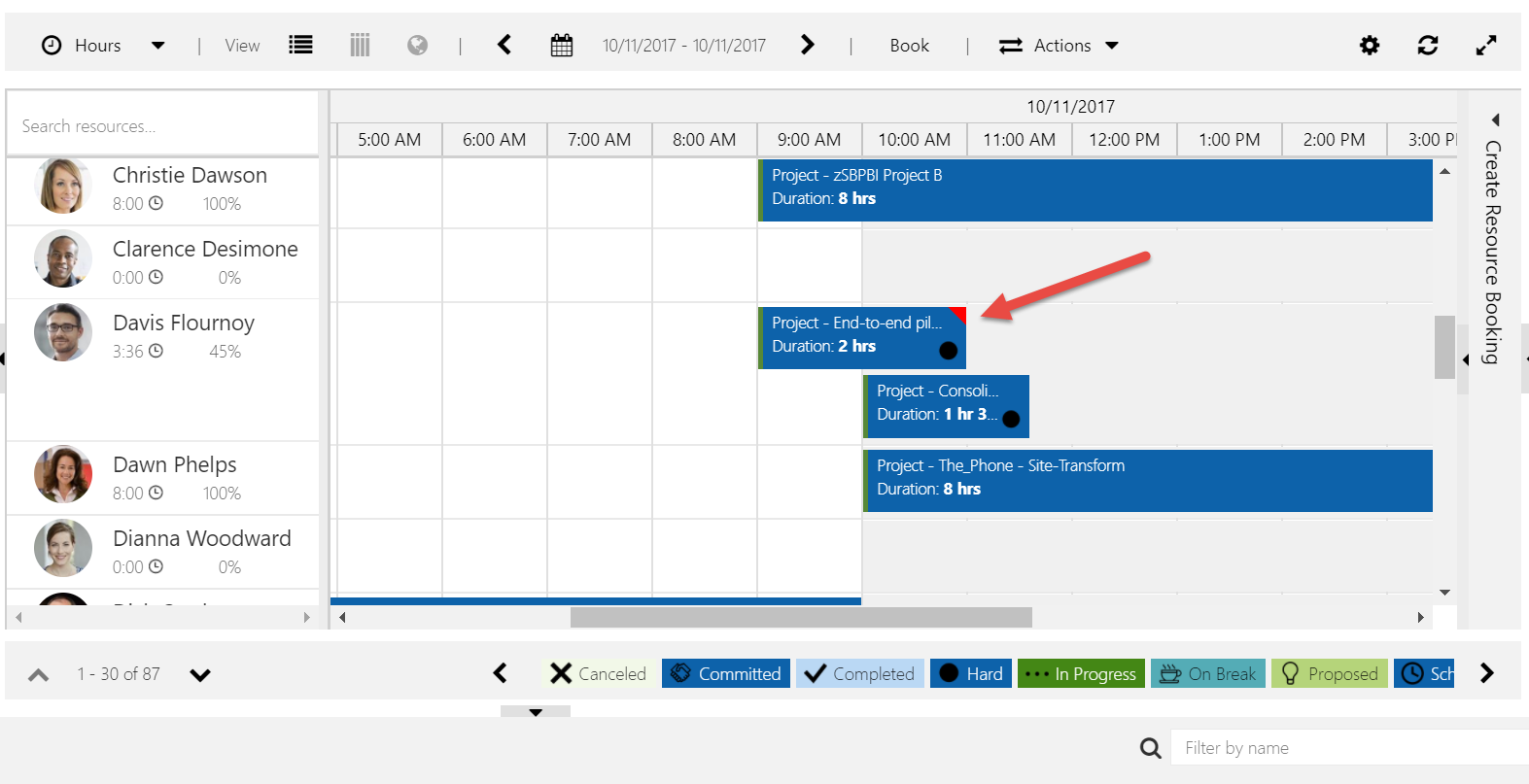The image size is (1529, 784).
Task: Move legend right with arrow
Action: [1486, 673]
